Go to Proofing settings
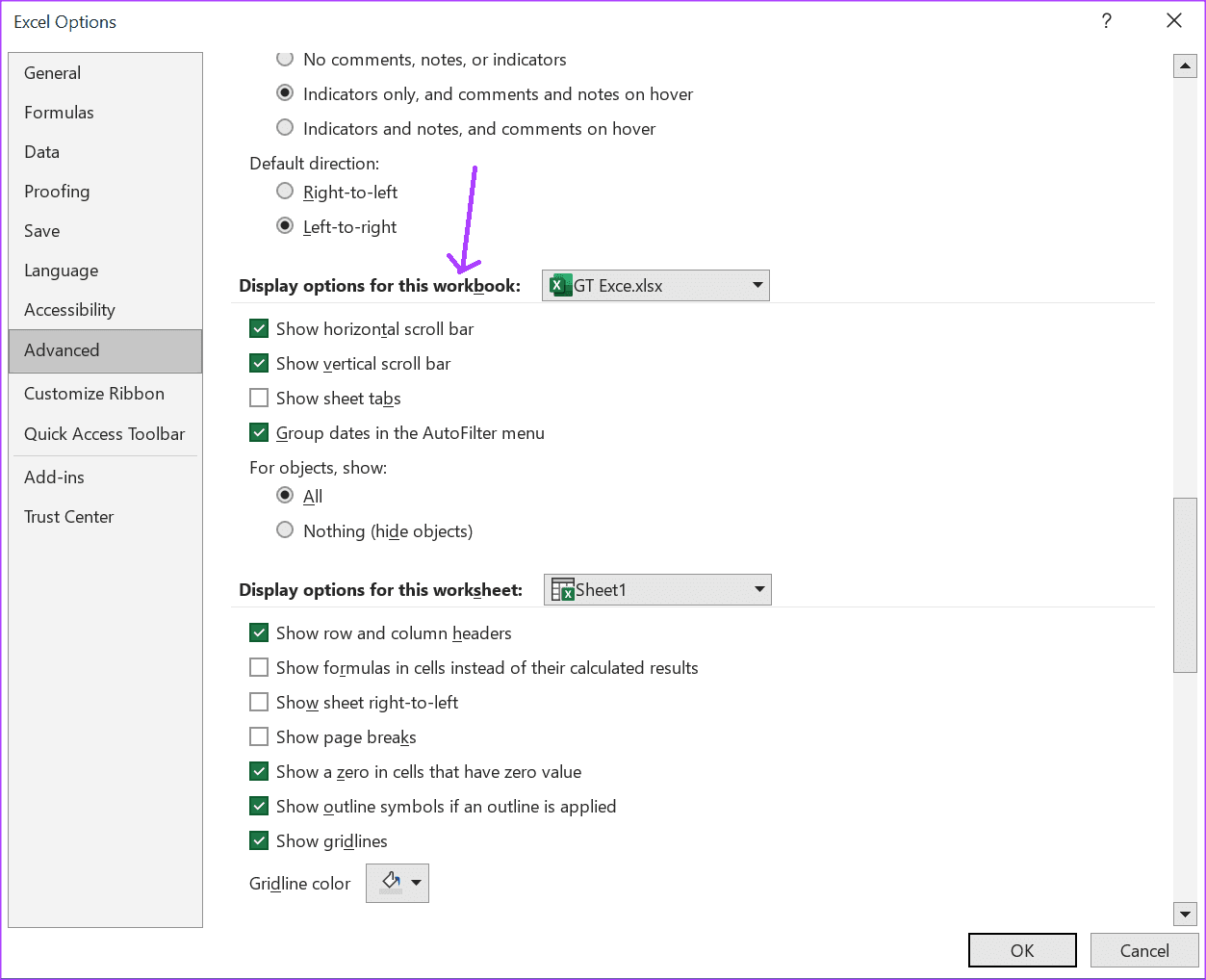1206x980 pixels. click(105, 192)
